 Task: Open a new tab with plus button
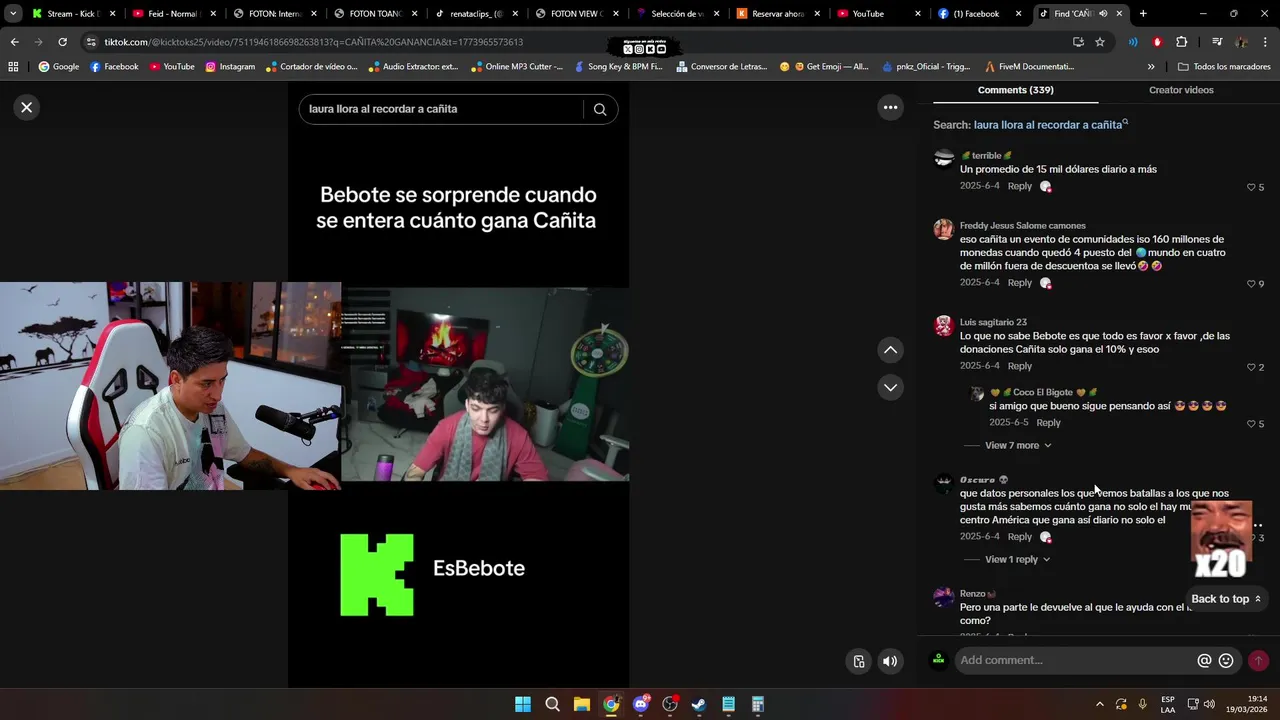(1143, 14)
